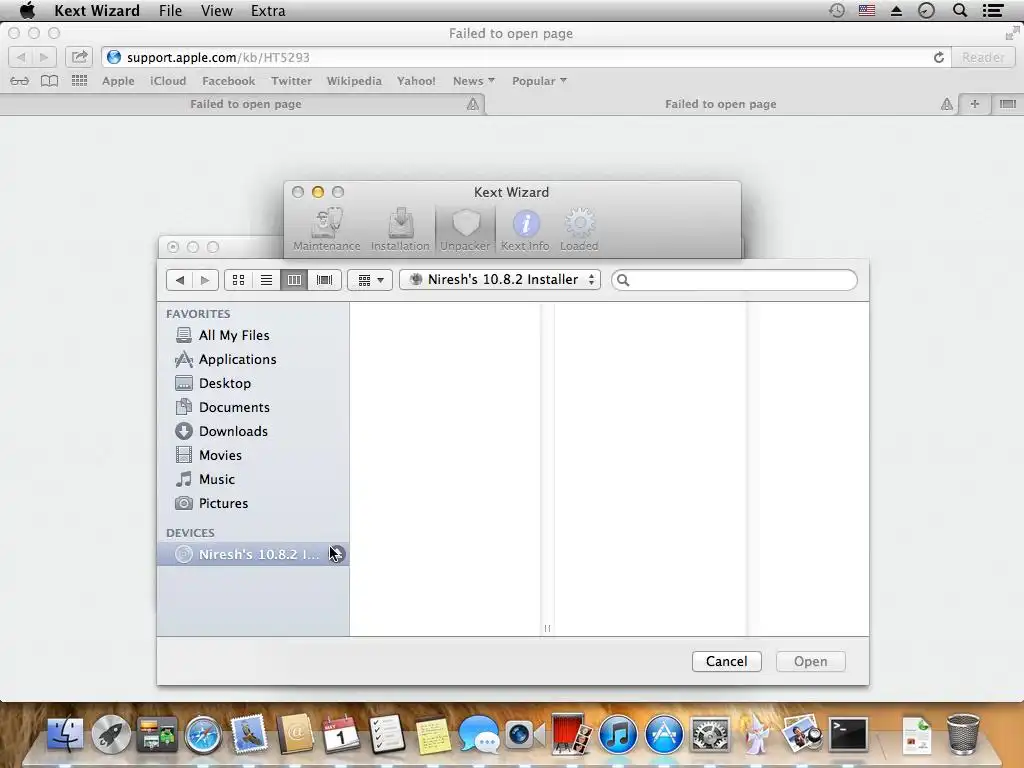Click Safari's back button

pos(20,57)
